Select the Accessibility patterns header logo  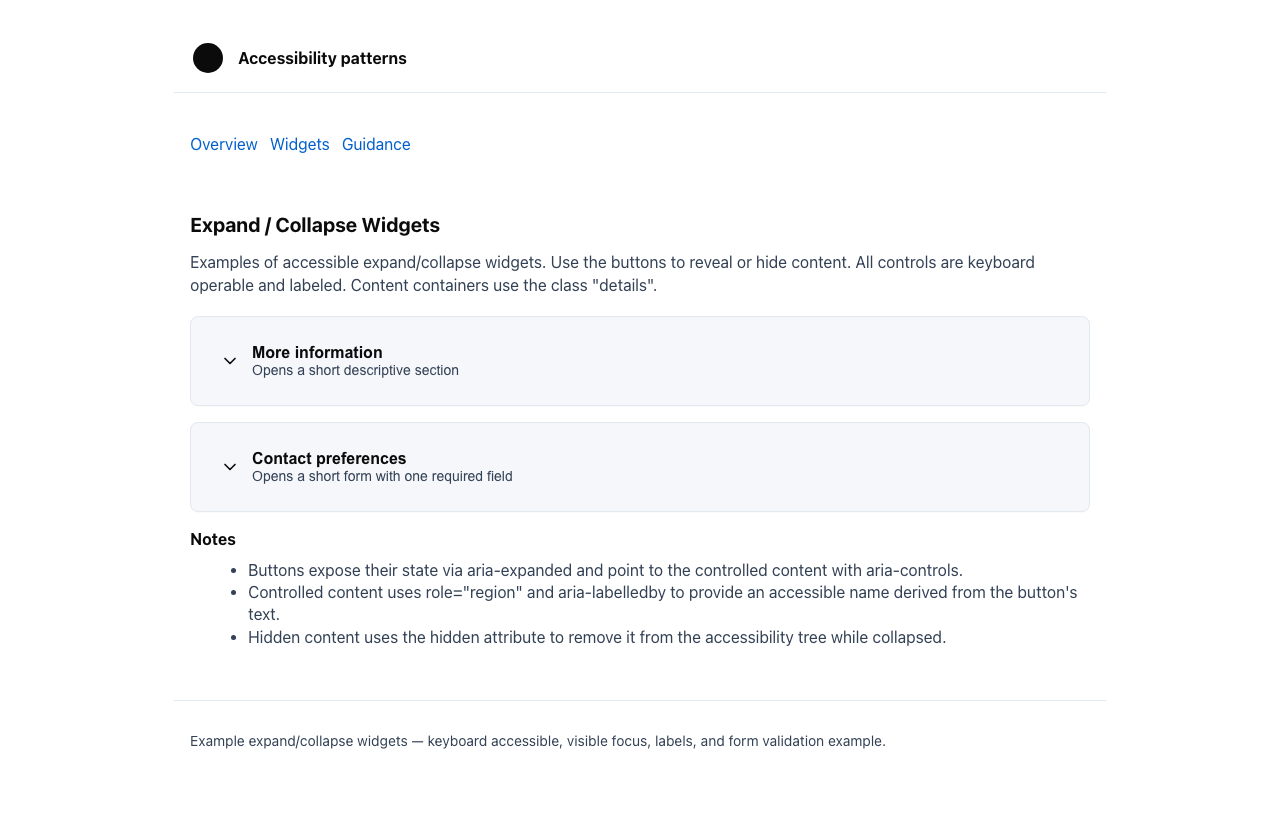coord(207,58)
